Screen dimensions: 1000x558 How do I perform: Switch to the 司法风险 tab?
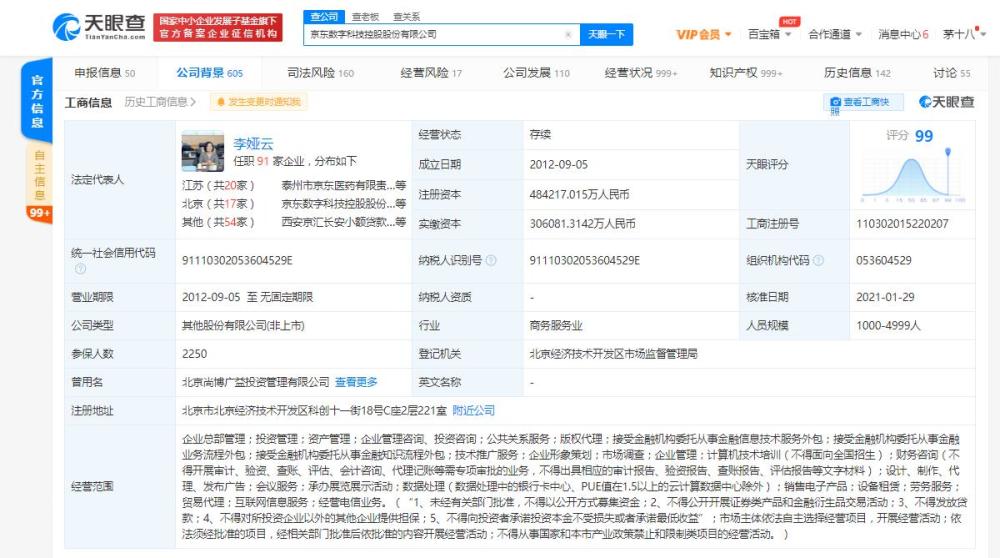[320, 73]
